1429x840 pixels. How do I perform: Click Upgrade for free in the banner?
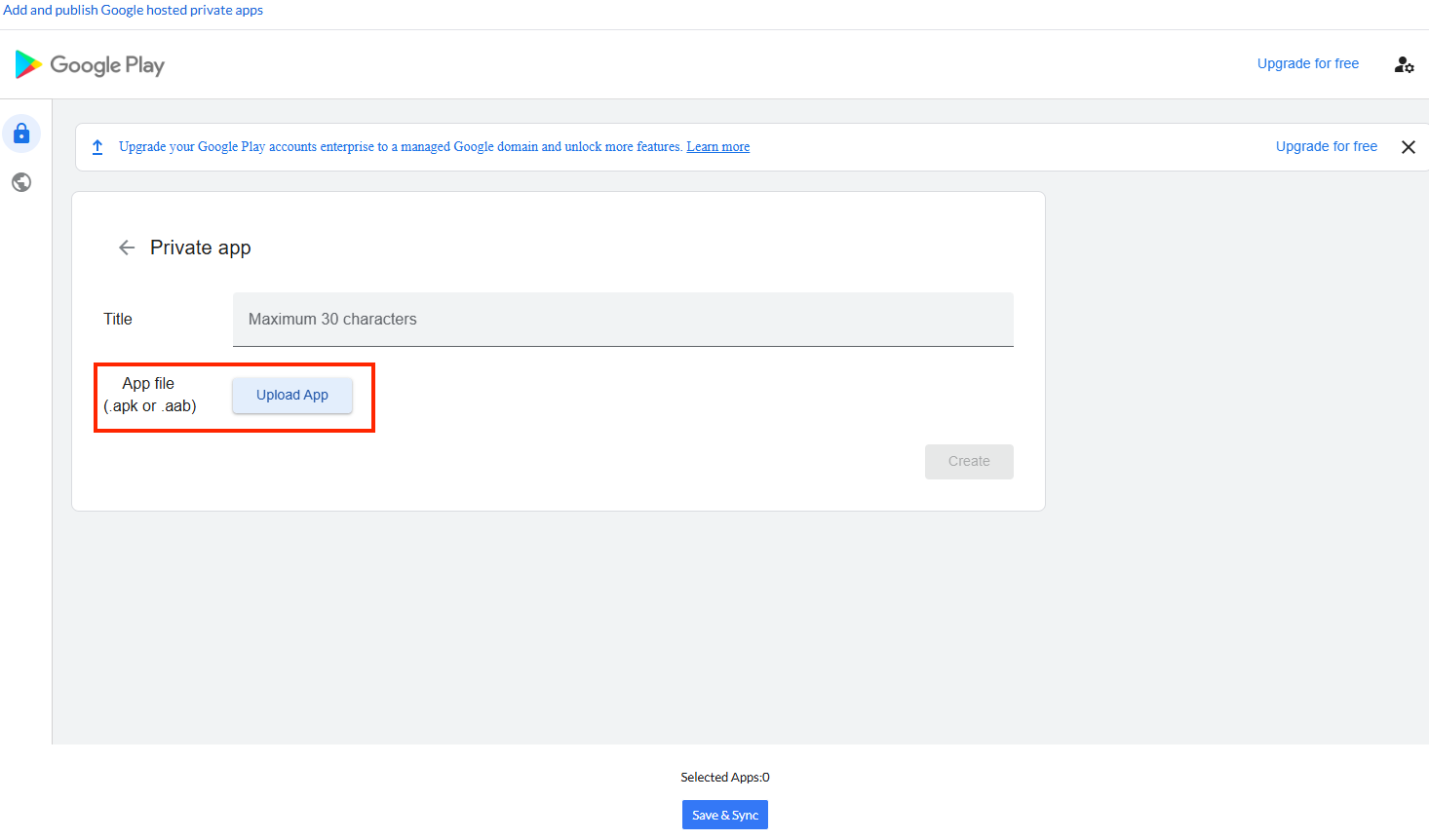point(1326,146)
